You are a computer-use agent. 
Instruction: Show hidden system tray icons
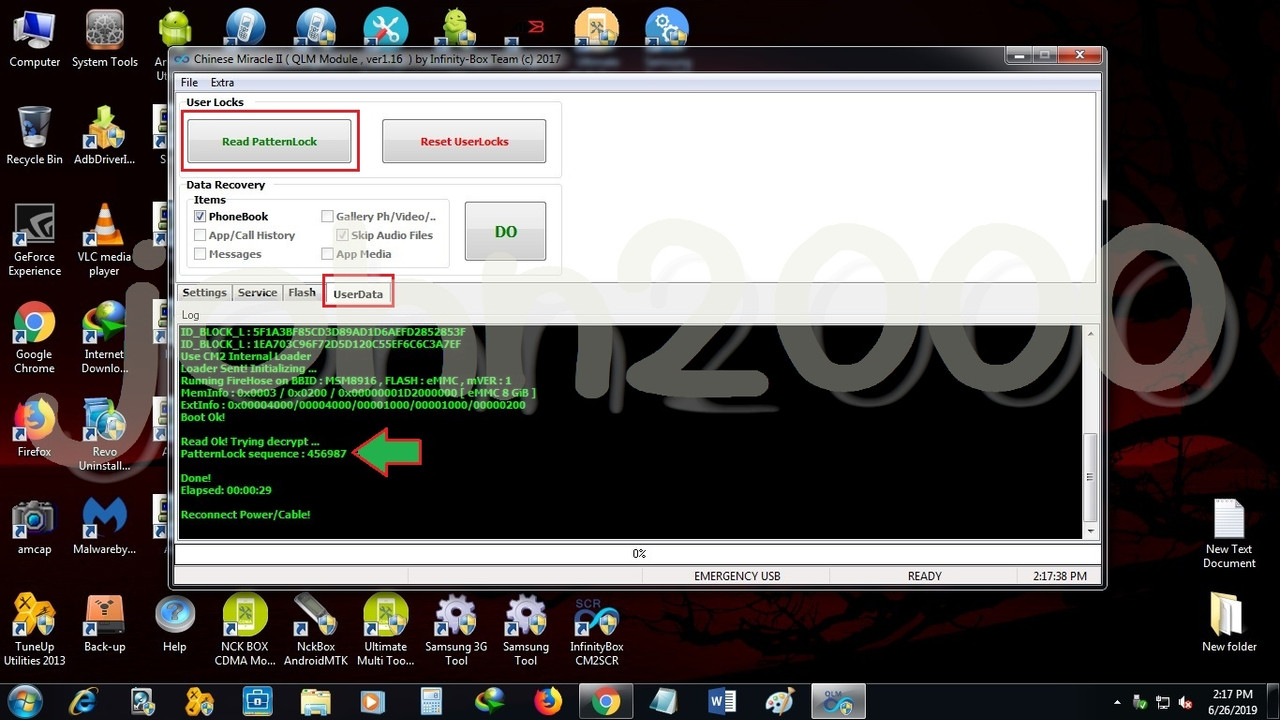click(1115, 702)
